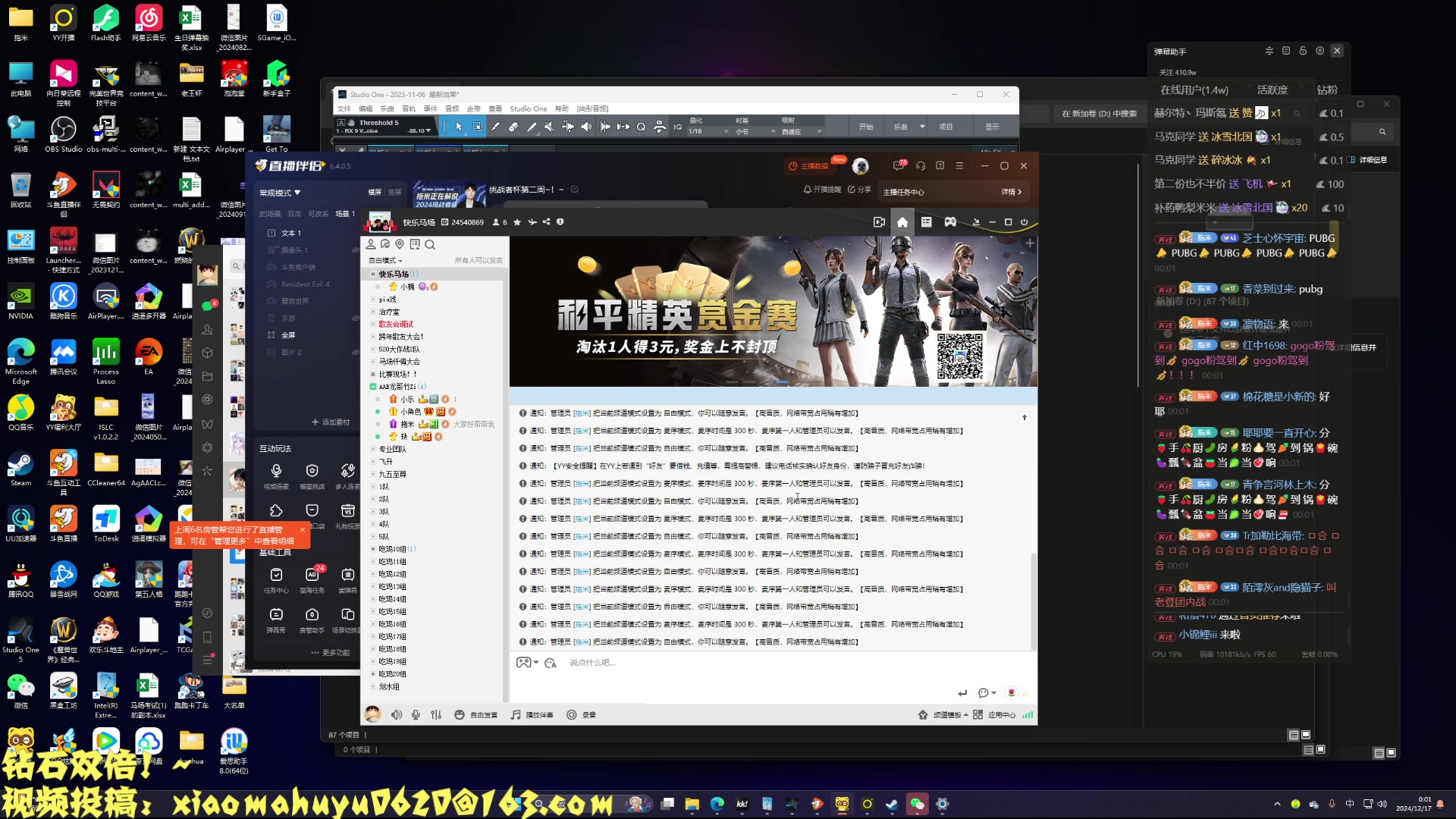The image size is (1456, 819).
Task: Open the messages icon with 78 badge
Action: [x=899, y=165]
